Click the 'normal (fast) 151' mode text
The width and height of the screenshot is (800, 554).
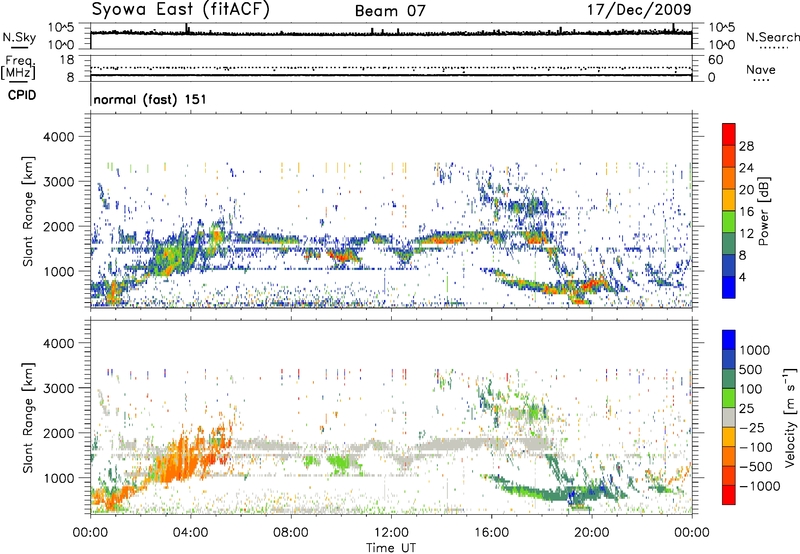[150, 99]
